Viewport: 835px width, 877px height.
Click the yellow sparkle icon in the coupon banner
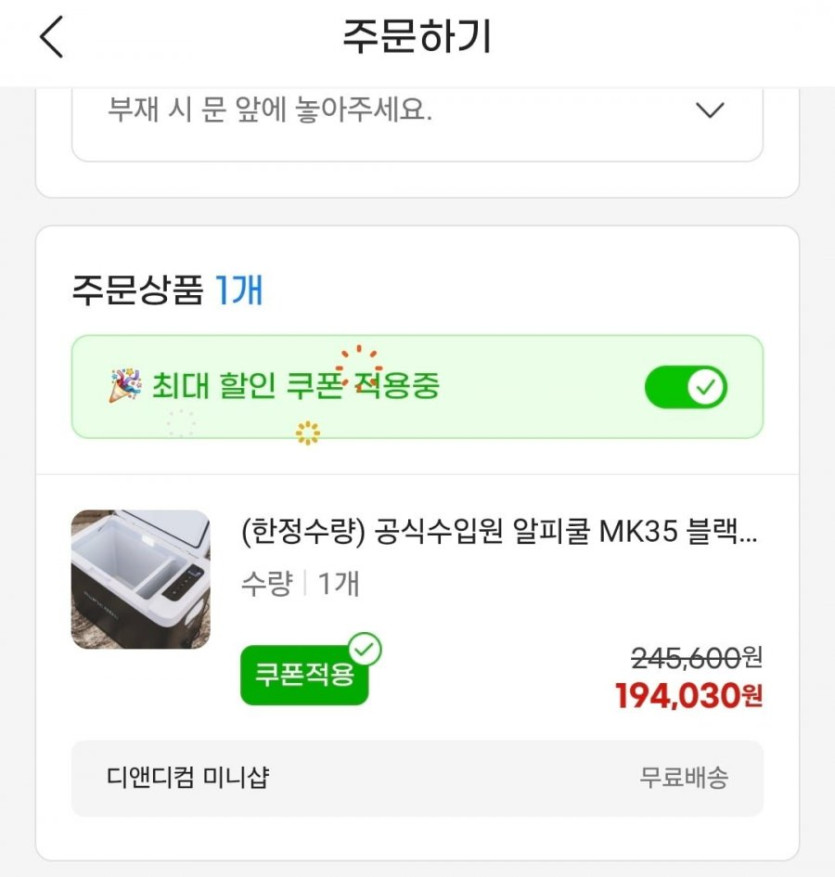307,433
